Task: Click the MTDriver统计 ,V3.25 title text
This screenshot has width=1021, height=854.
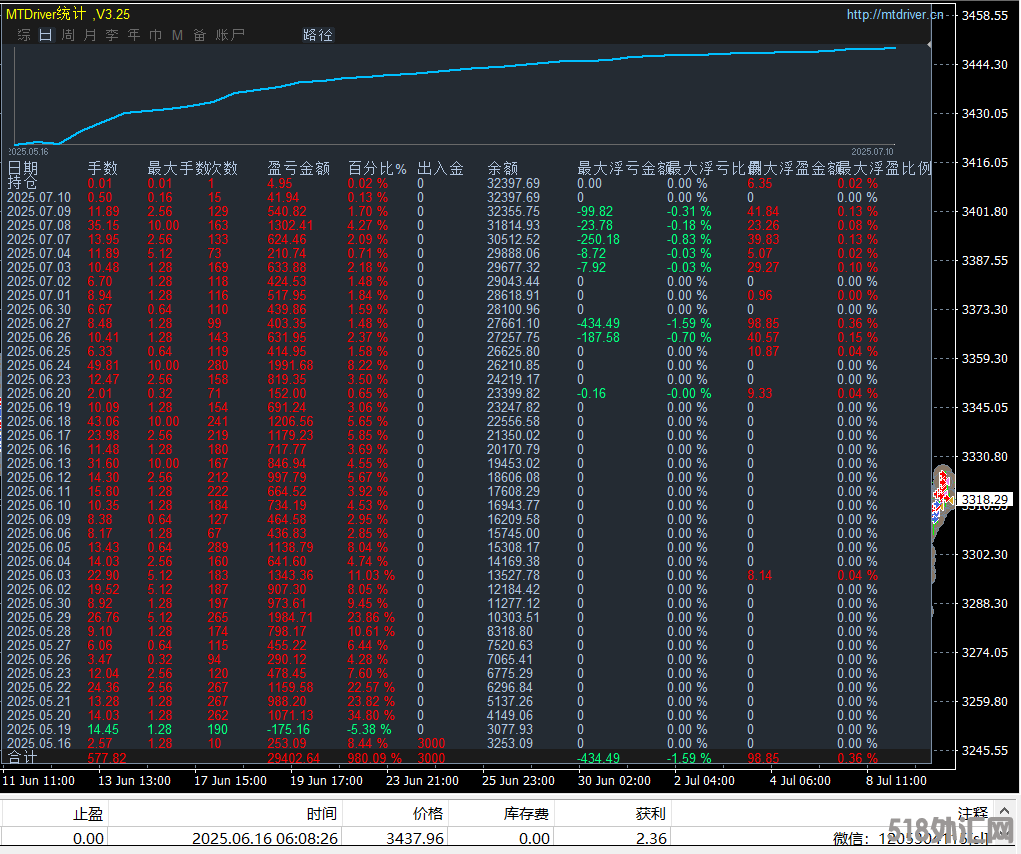Action: (68, 14)
